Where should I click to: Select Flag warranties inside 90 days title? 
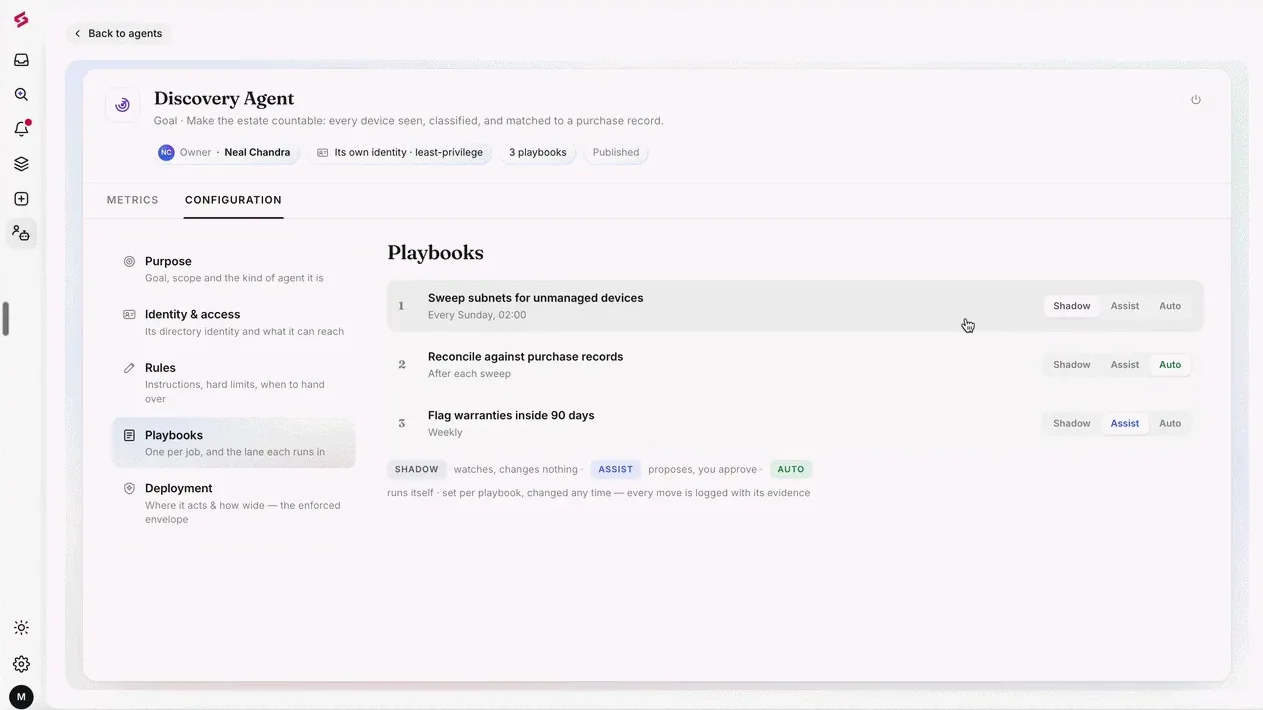[511, 416]
